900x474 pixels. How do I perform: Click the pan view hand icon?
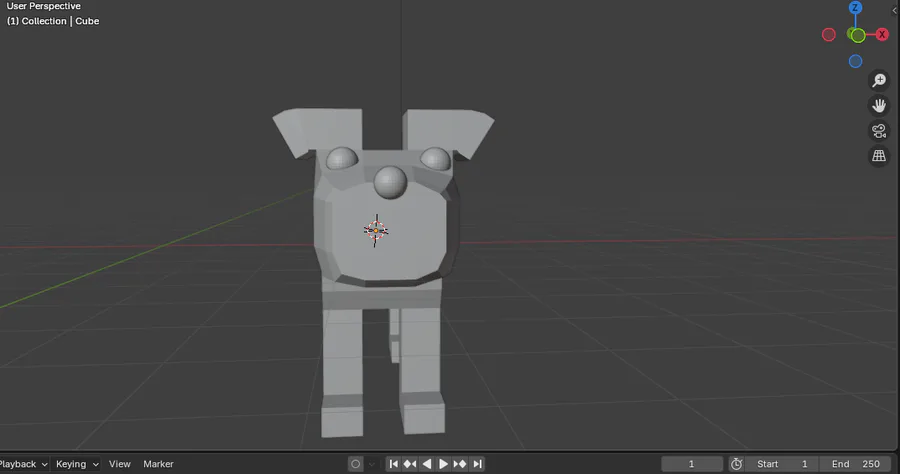coord(879,106)
